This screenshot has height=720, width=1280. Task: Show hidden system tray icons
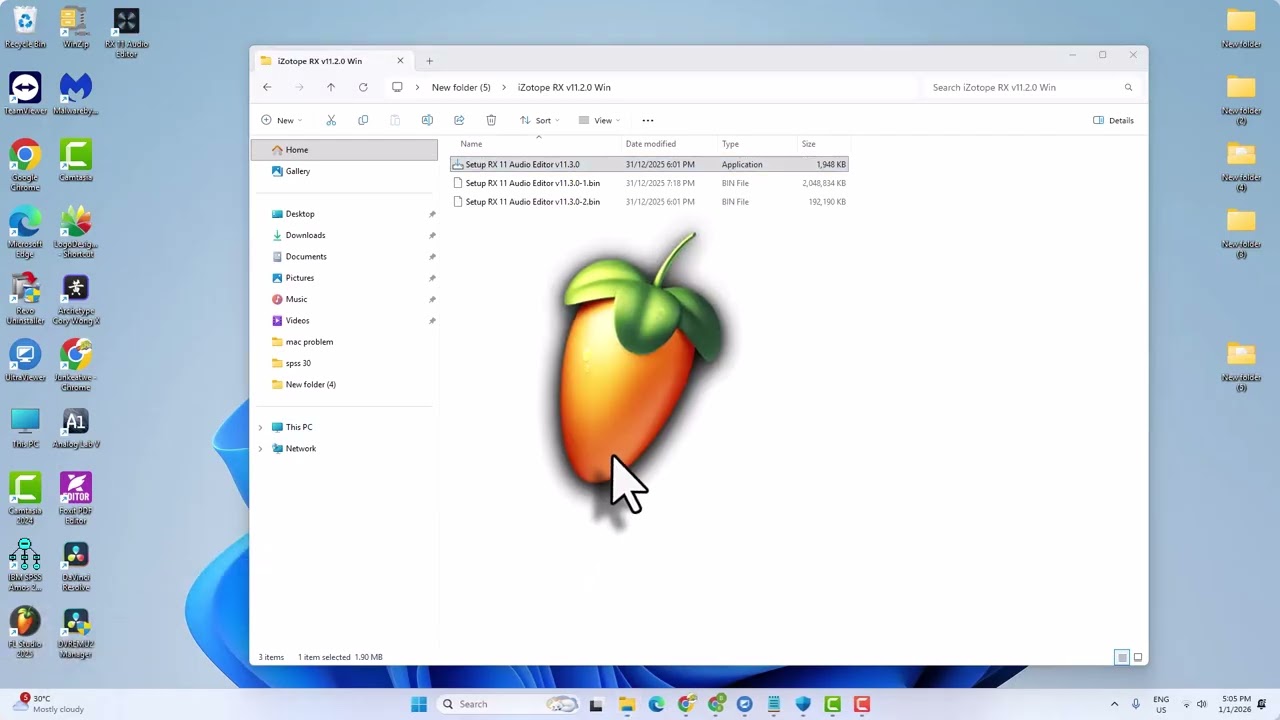tap(1114, 704)
